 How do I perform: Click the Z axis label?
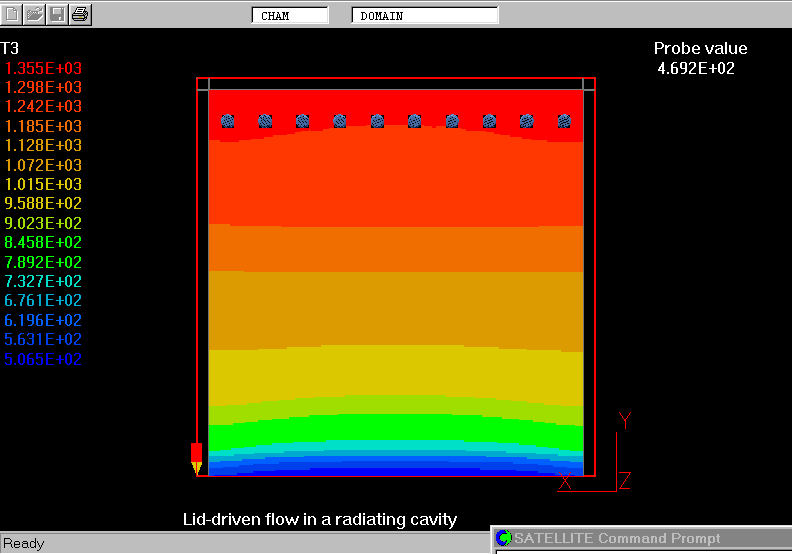tap(625, 482)
